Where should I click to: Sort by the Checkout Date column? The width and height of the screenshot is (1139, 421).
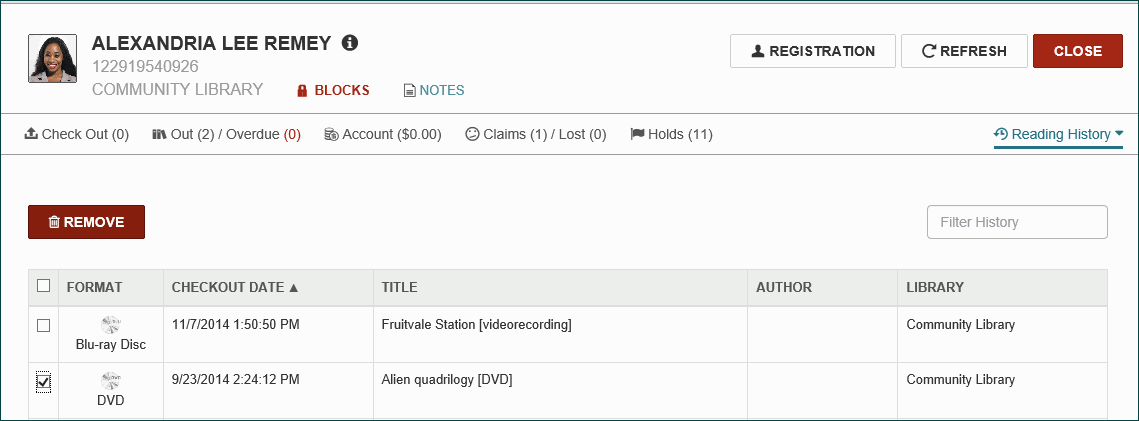point(235,287)
